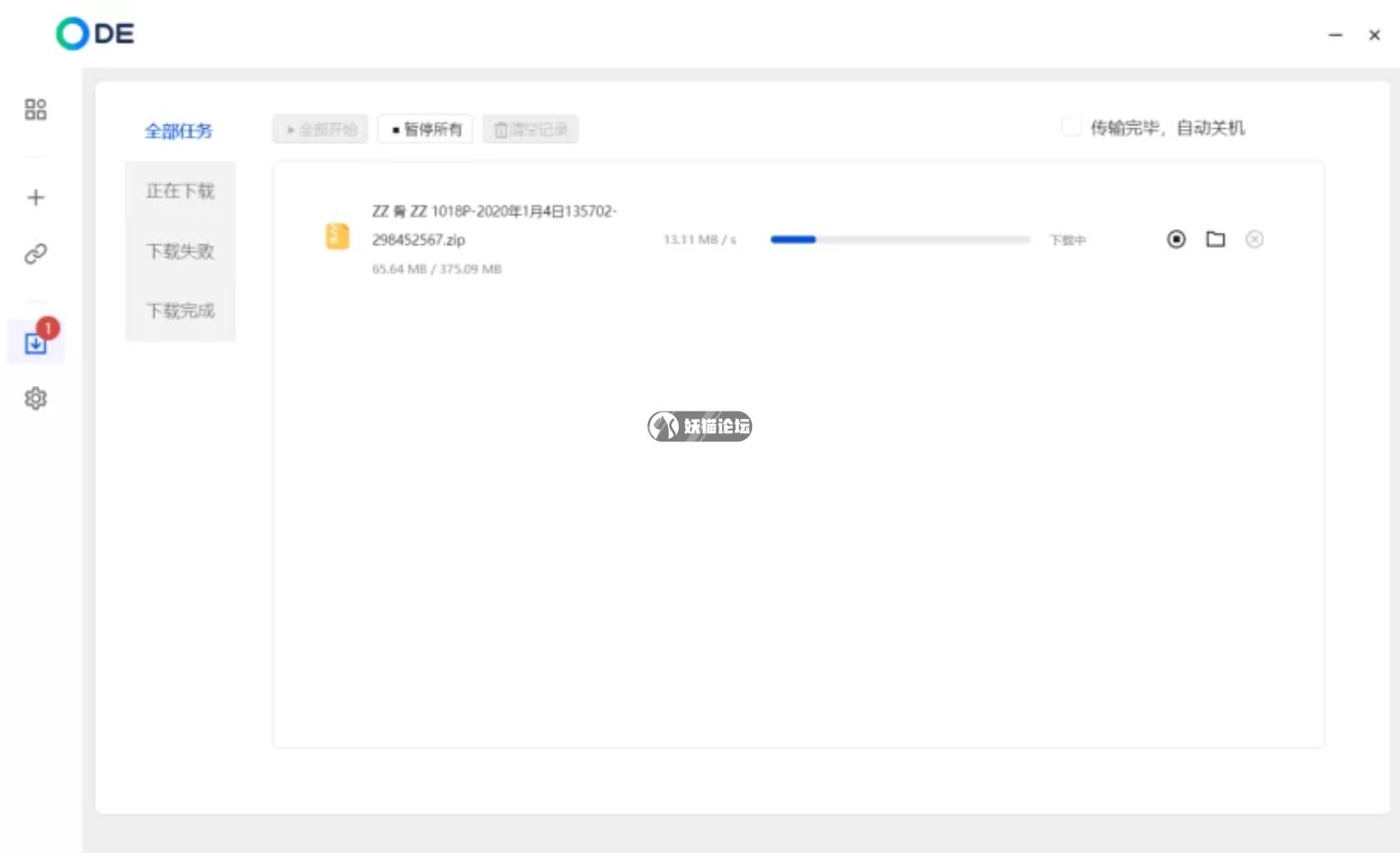Screen dimensions: 1400x853
Task: Open the settings gear
Action: 35,398
